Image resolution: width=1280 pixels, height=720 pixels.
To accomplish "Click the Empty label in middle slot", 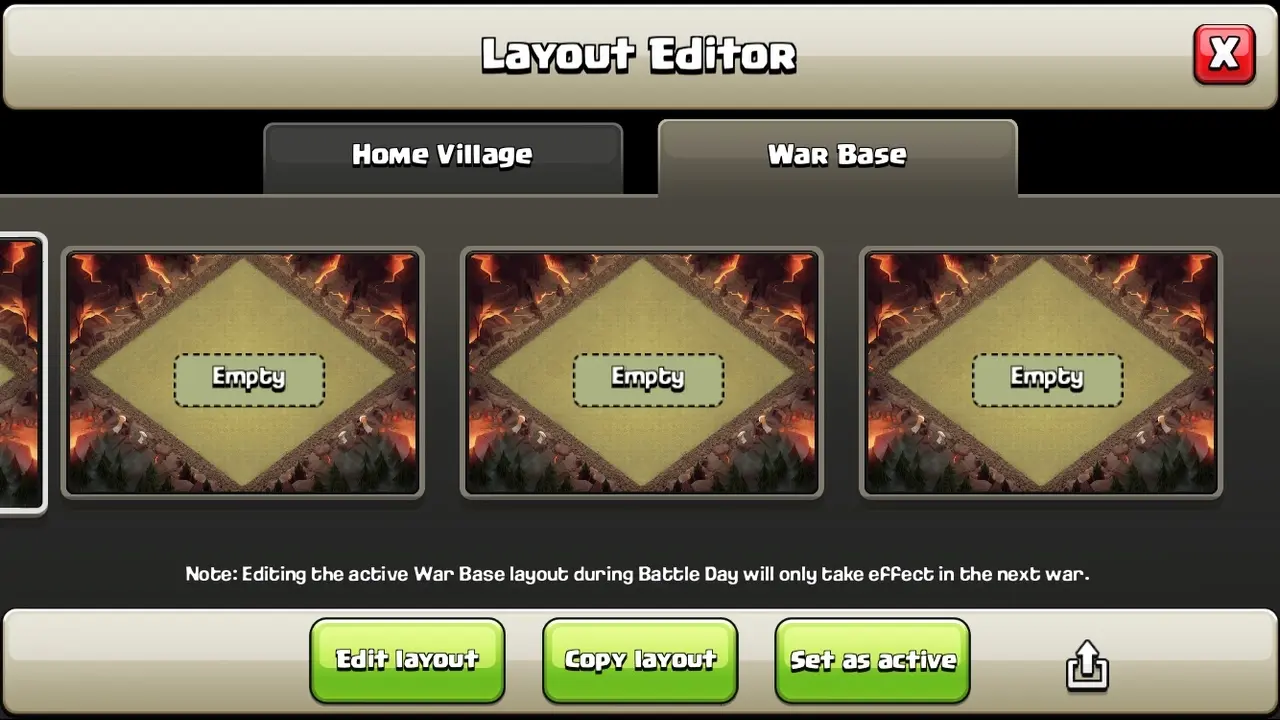I will 648,378.
